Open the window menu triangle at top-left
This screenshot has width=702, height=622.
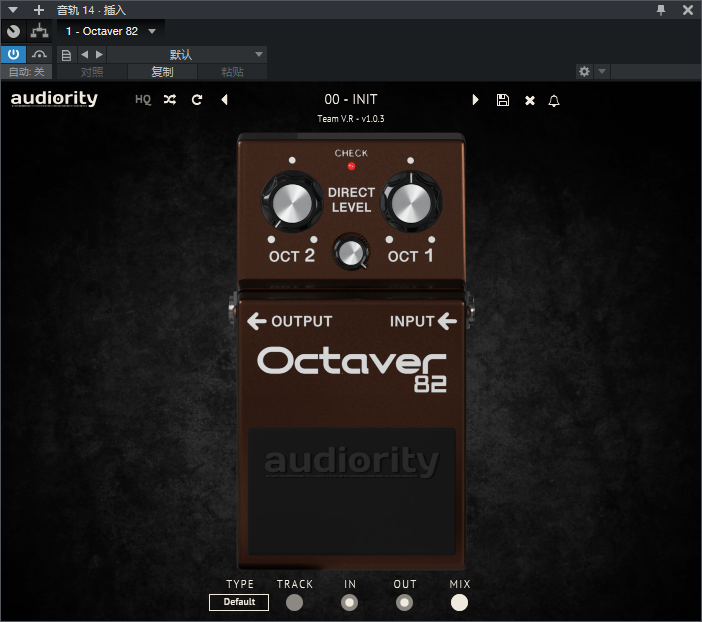tap(13, 10)
